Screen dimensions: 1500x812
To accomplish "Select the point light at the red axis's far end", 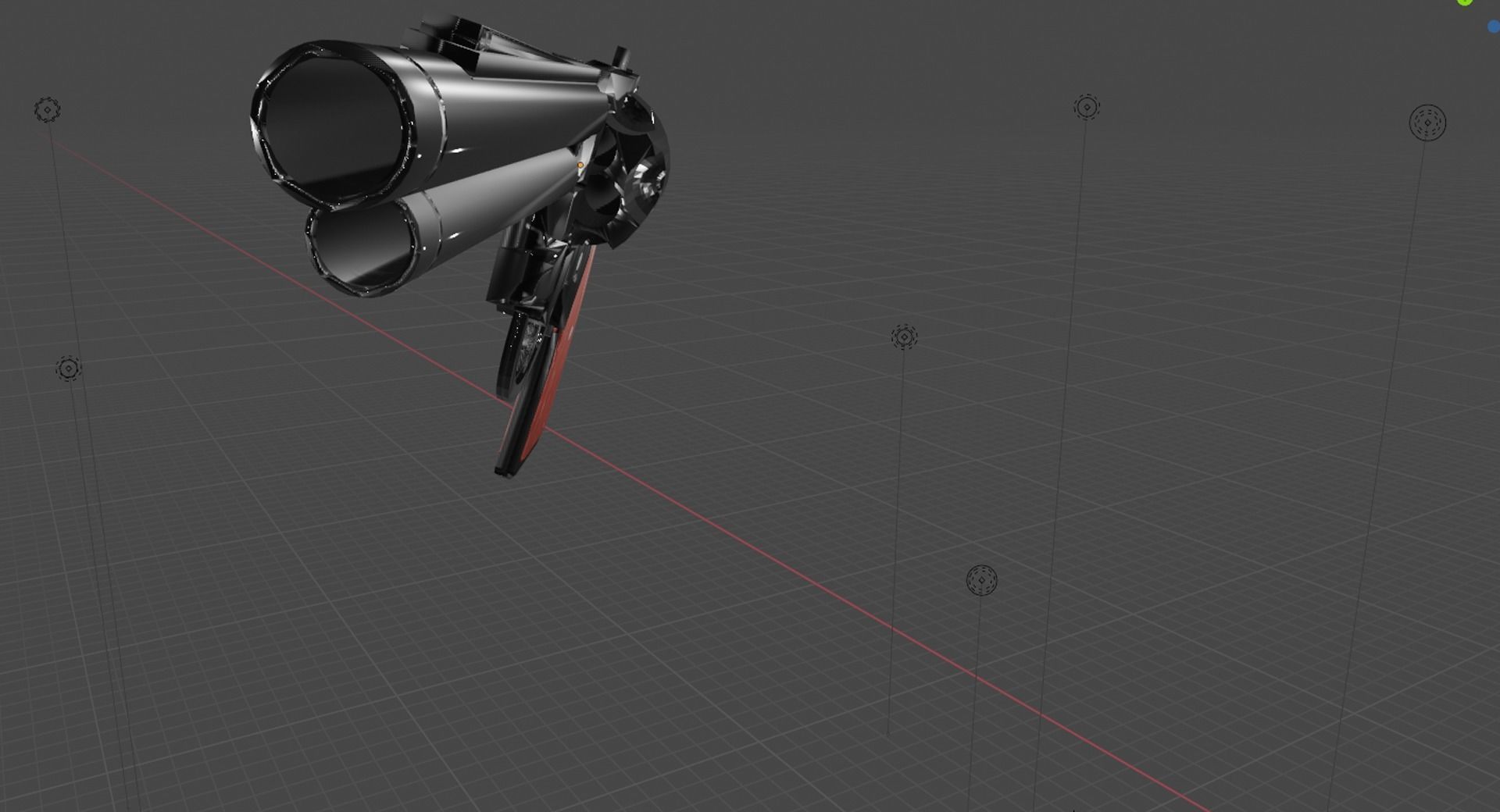I will [x=47, y=110].
